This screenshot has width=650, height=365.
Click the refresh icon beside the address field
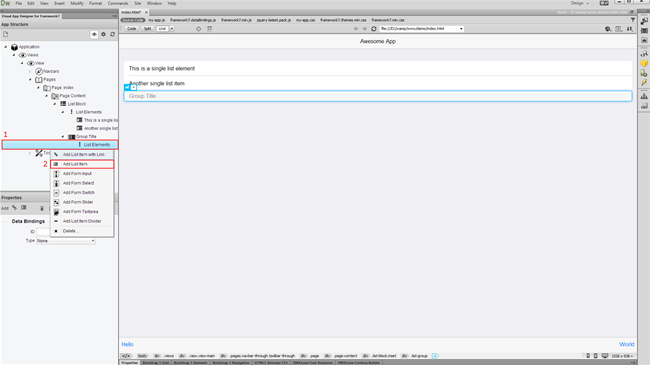(x=374, y=29)
